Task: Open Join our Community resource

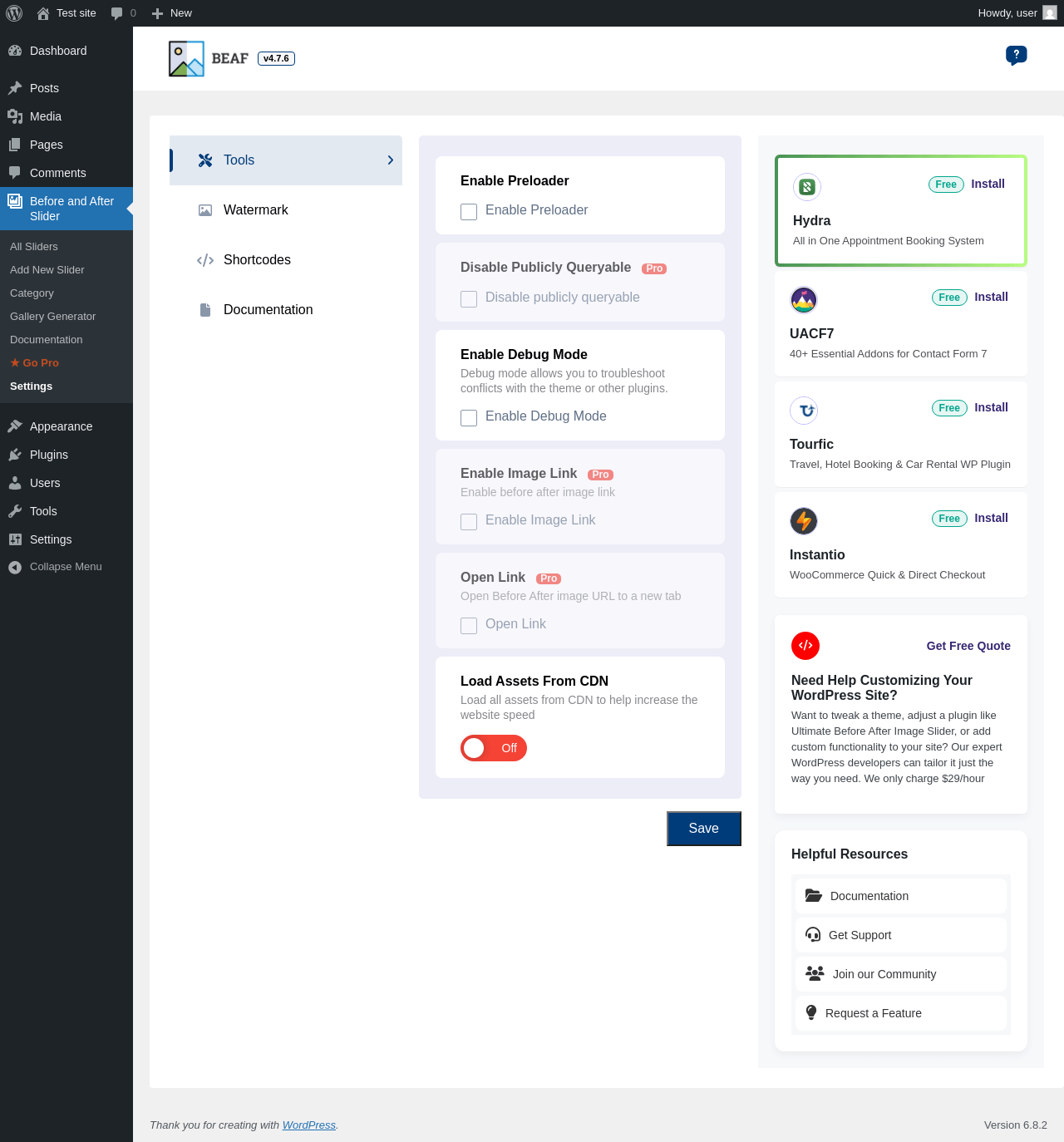Action: click(901, 974)
